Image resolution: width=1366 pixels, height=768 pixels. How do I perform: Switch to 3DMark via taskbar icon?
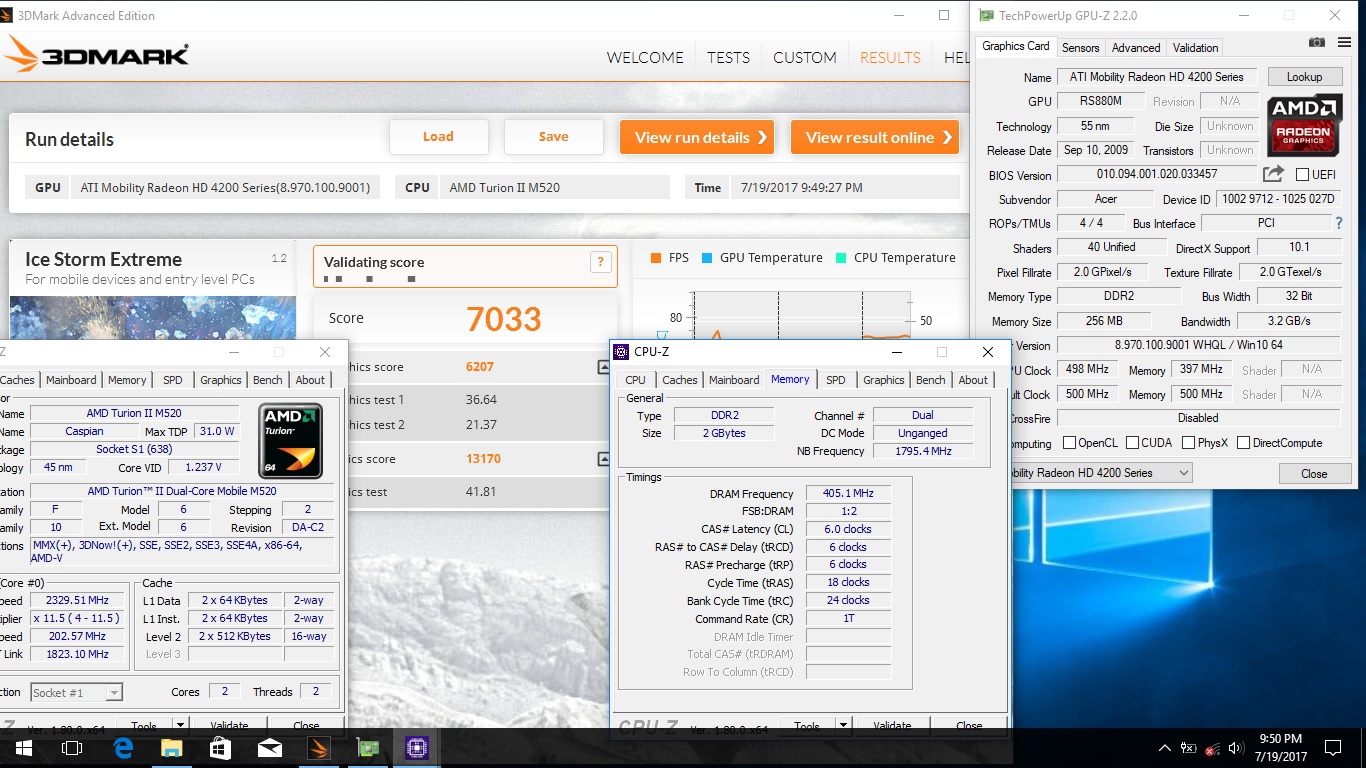click(x=319, y=748)
